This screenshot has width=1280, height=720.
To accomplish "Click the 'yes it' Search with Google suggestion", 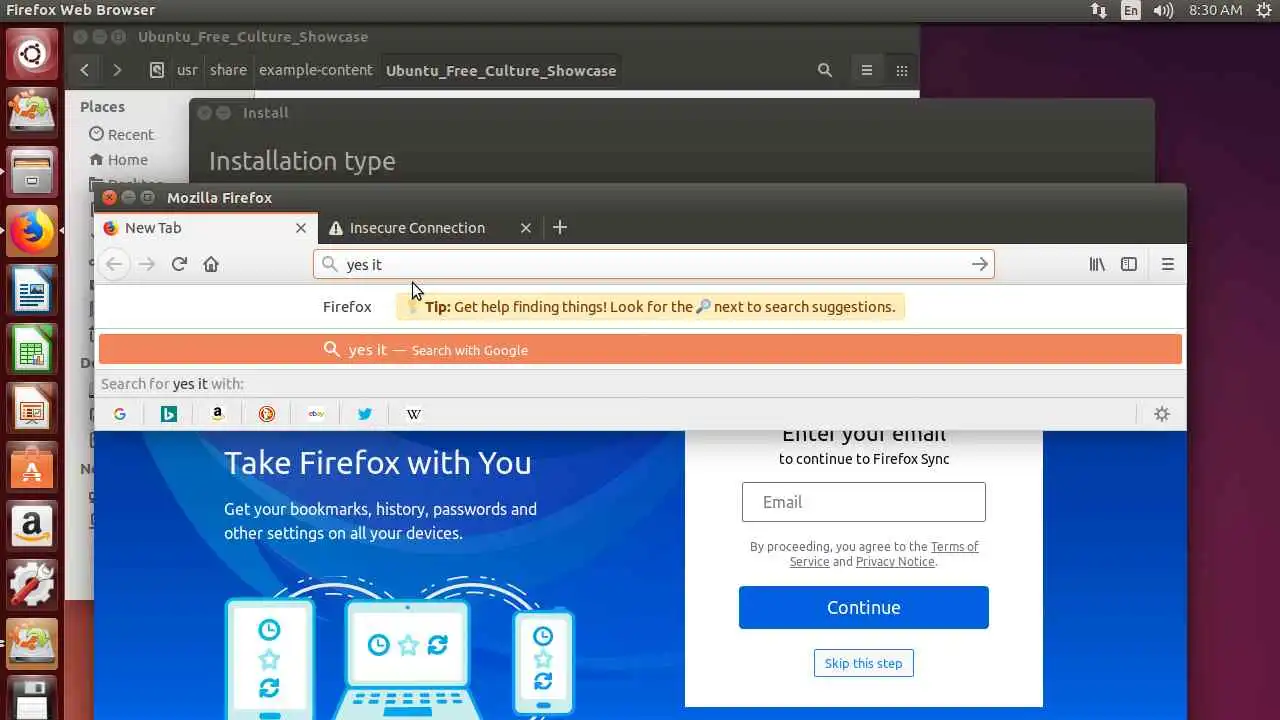I will click(640, 350).
